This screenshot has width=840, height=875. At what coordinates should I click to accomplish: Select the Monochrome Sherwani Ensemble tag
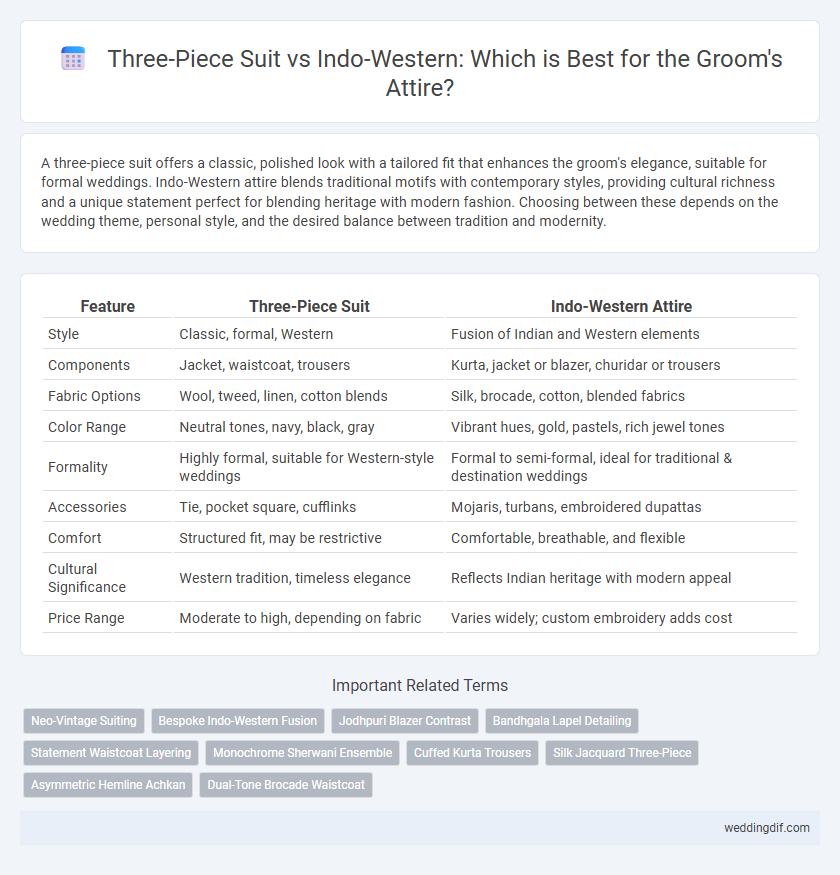coord(303,752)
